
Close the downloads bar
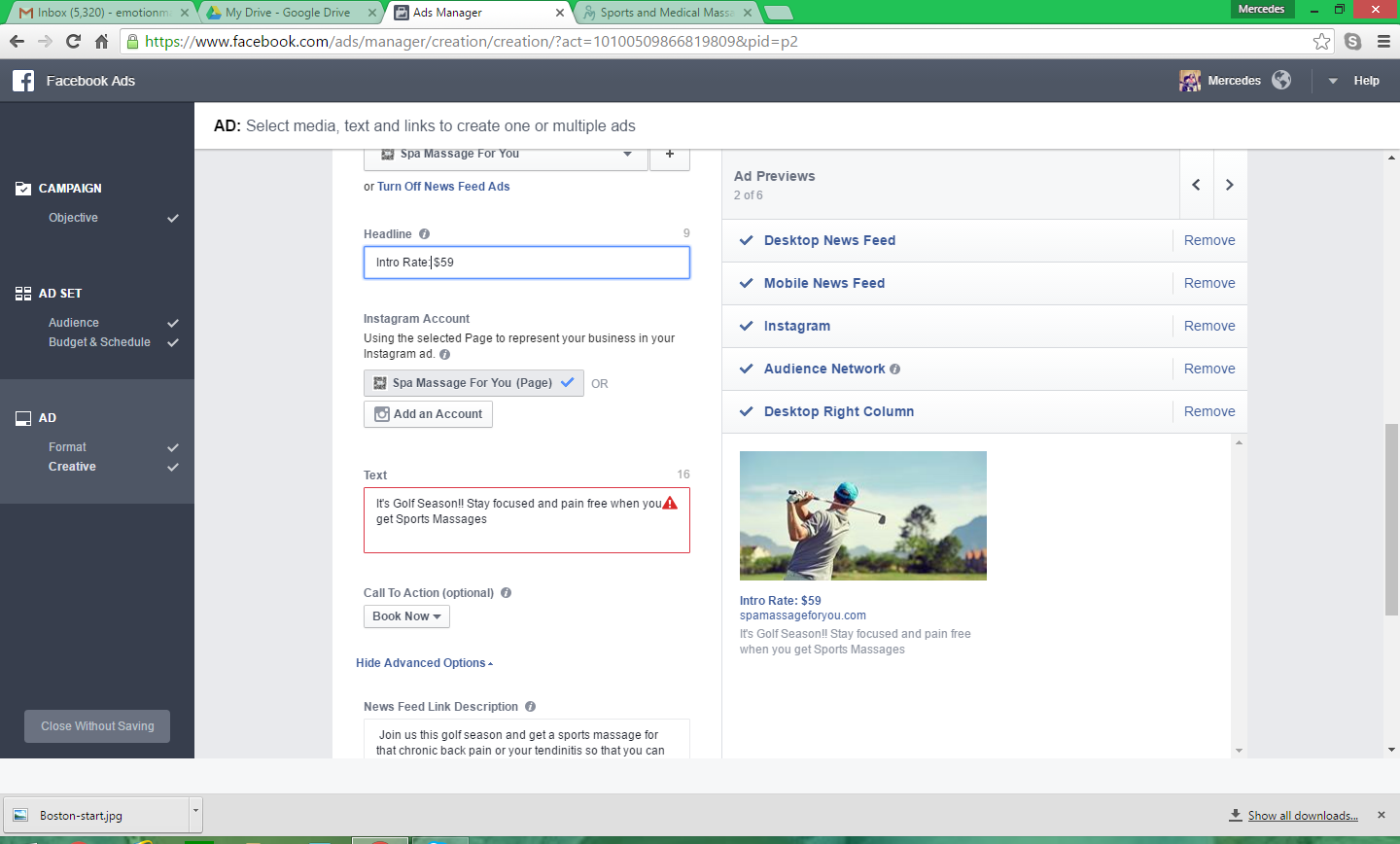pos(1382,815)
